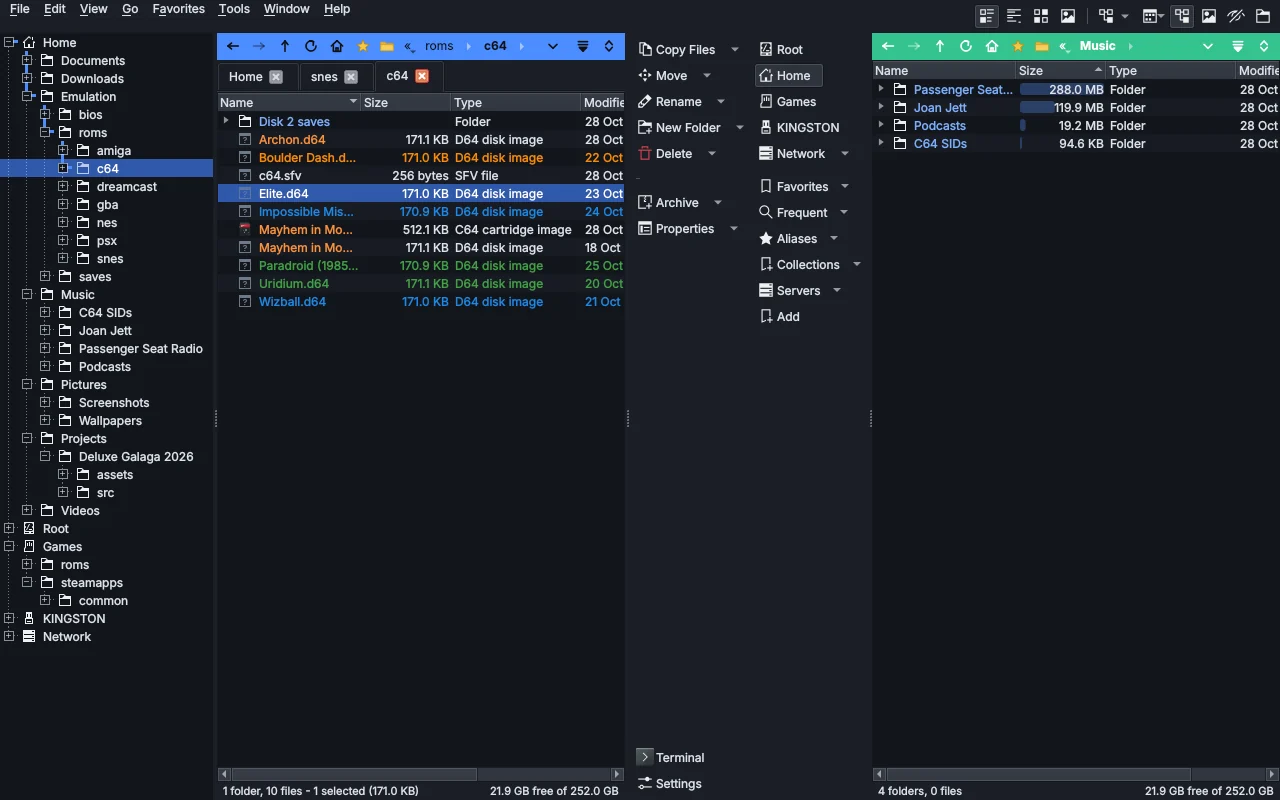This screenshot has width=1280, height=800.
Task: Click the New Folder button
Action: pos(679,127)
